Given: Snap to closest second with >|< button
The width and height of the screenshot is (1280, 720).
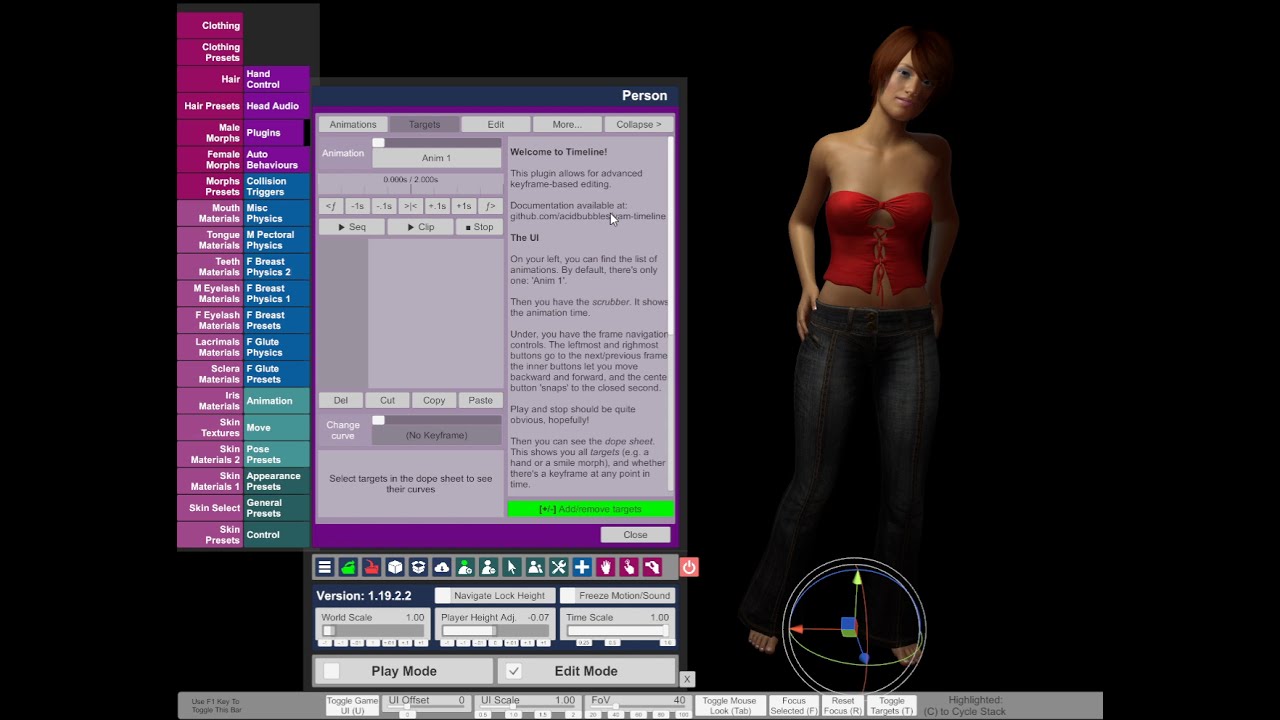Looking at the screenshot, I should (410, 206).
